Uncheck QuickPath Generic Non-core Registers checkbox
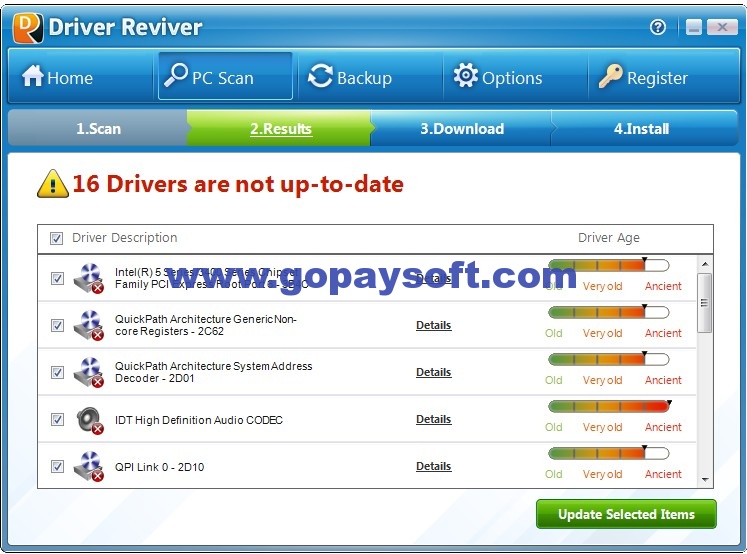 point(57,325)
